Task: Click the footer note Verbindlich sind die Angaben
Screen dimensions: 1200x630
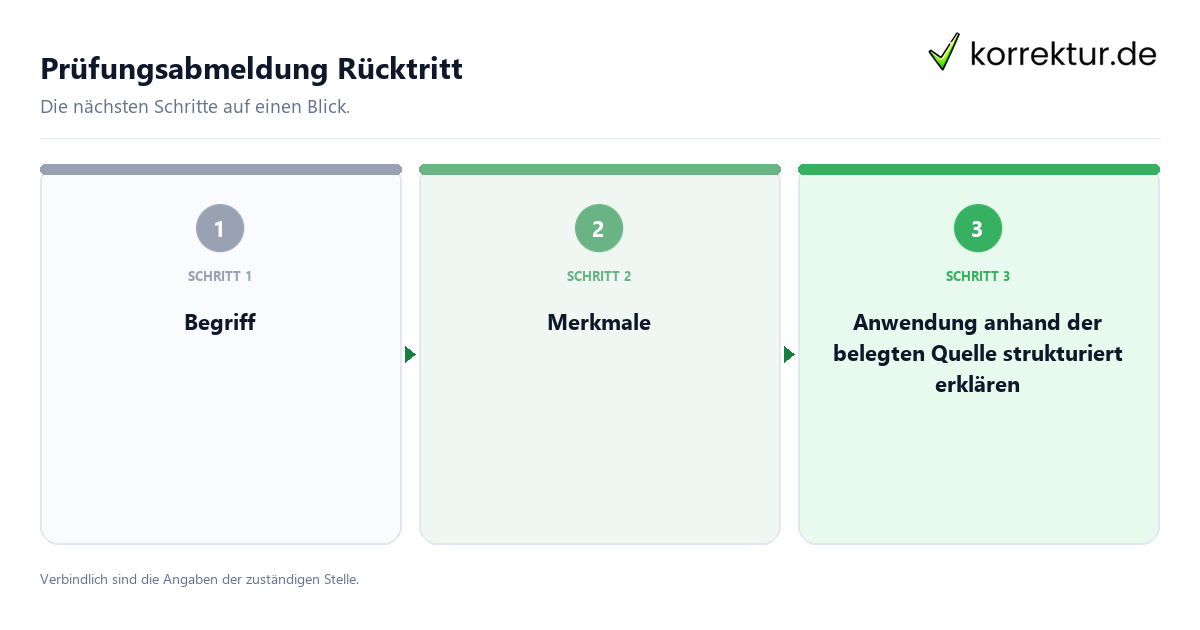Action: [199, 579]
